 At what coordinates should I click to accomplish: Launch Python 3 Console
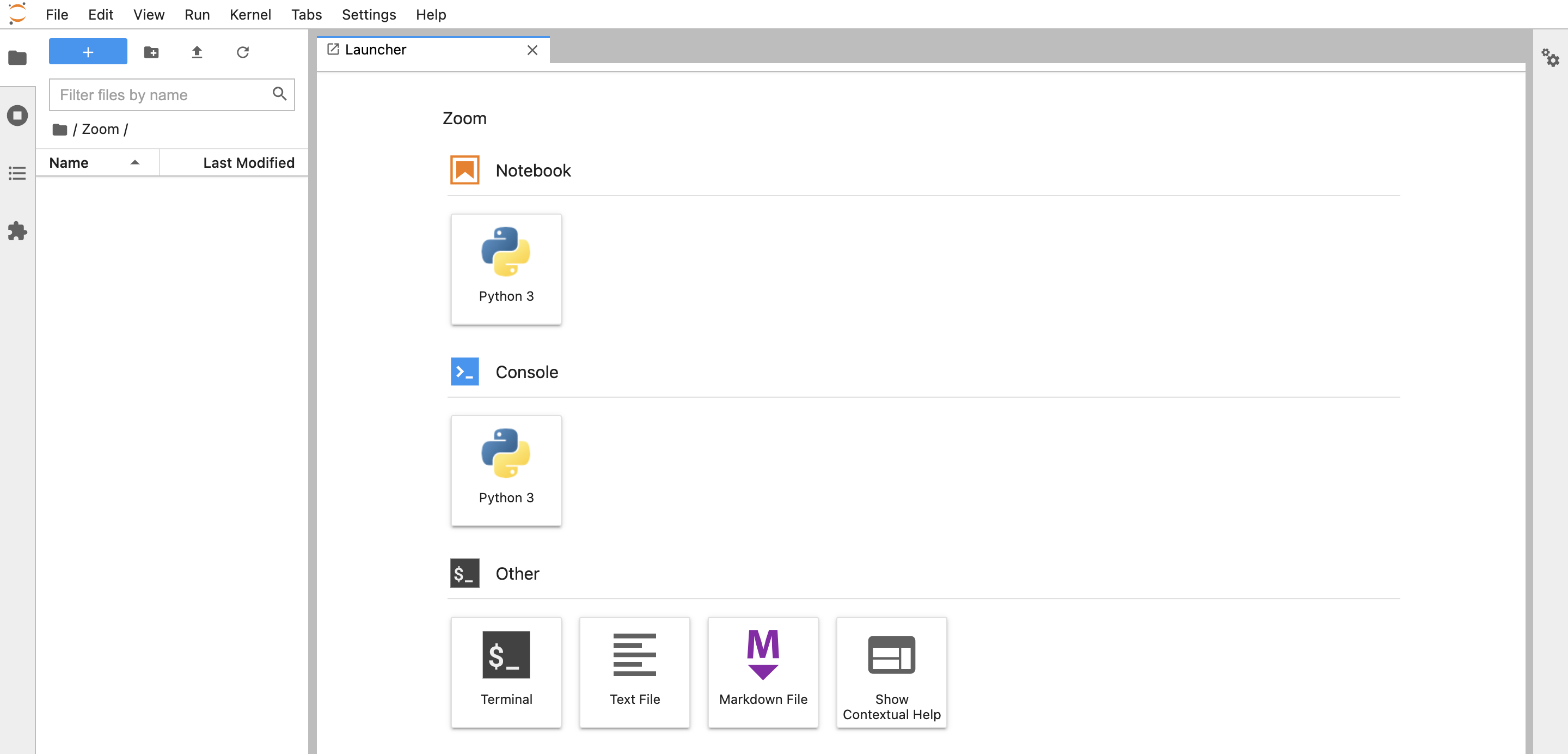(x=506, y=470)
